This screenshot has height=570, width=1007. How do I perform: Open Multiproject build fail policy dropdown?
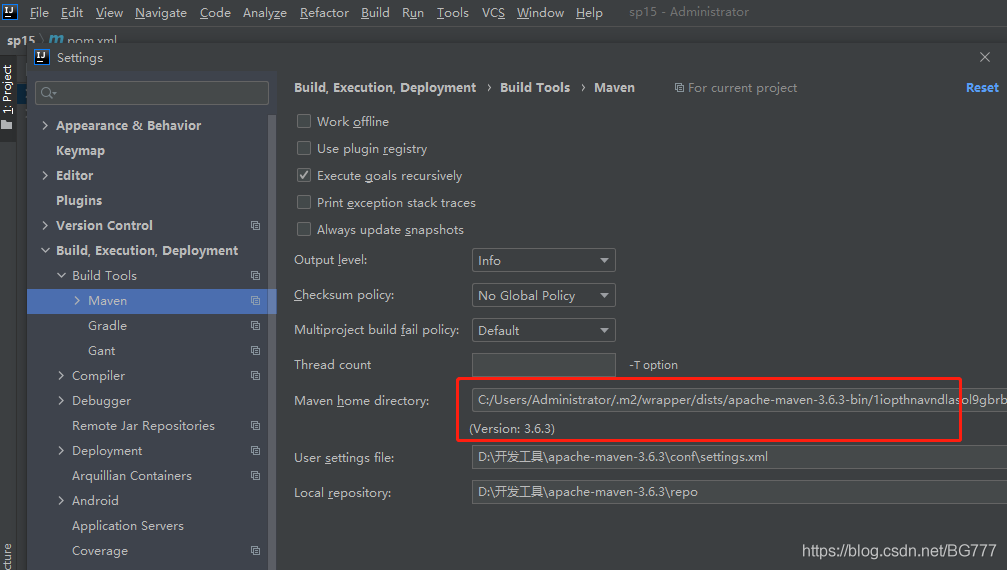point(543,330)
